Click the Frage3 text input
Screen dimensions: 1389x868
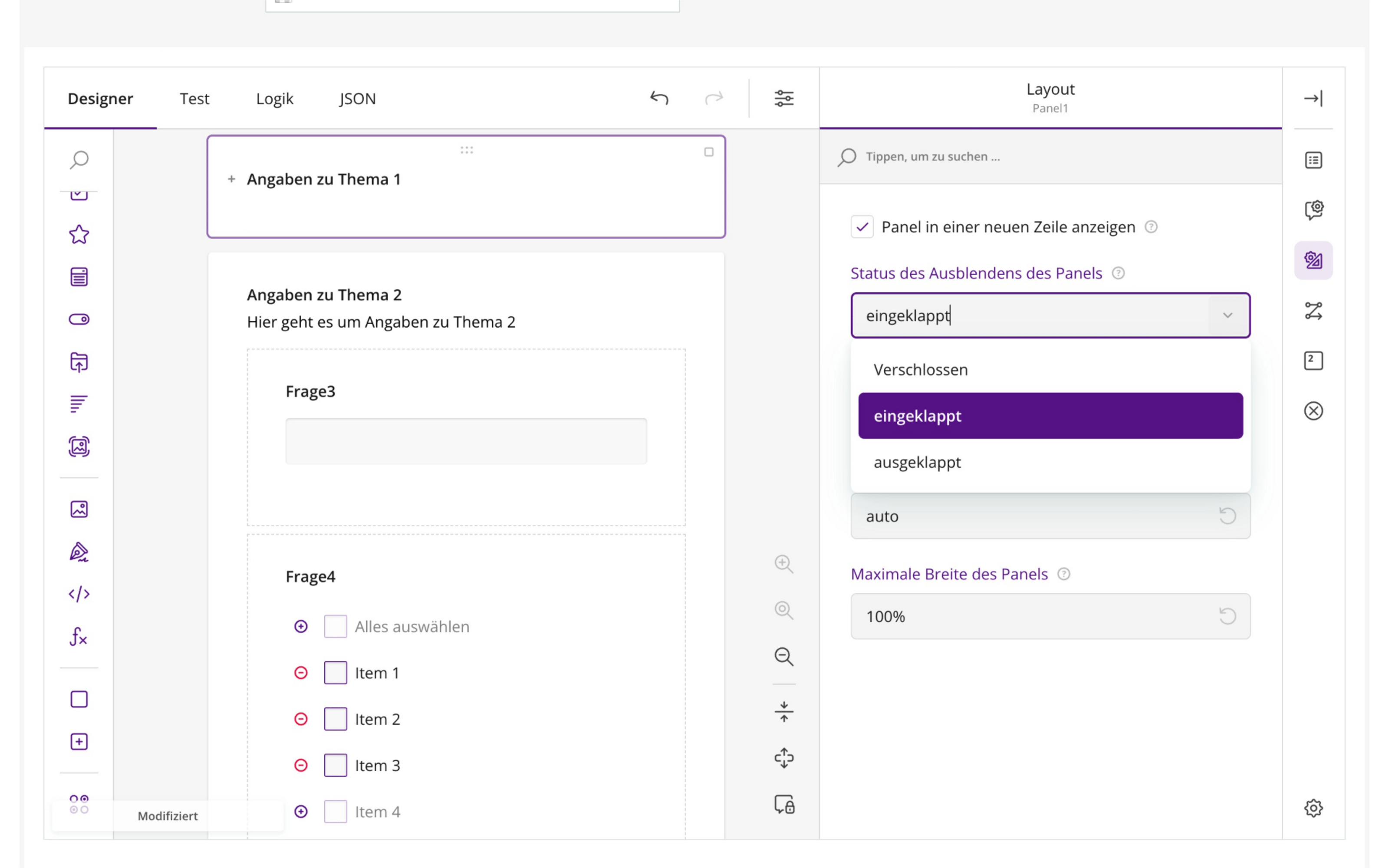click(466, 441)
